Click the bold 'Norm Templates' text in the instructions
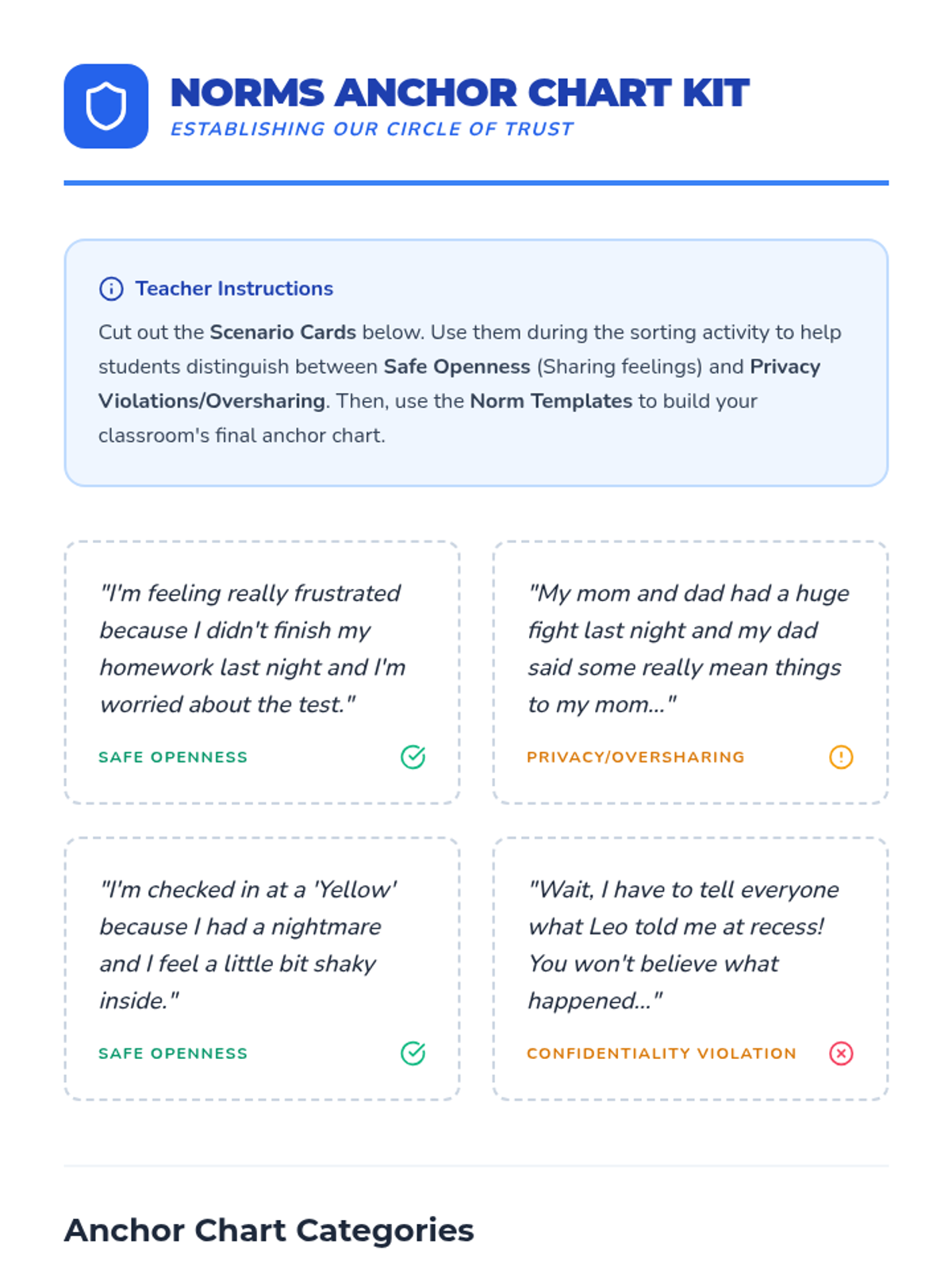The height and width of the screenshot is (1270, 952). point(551,401)
